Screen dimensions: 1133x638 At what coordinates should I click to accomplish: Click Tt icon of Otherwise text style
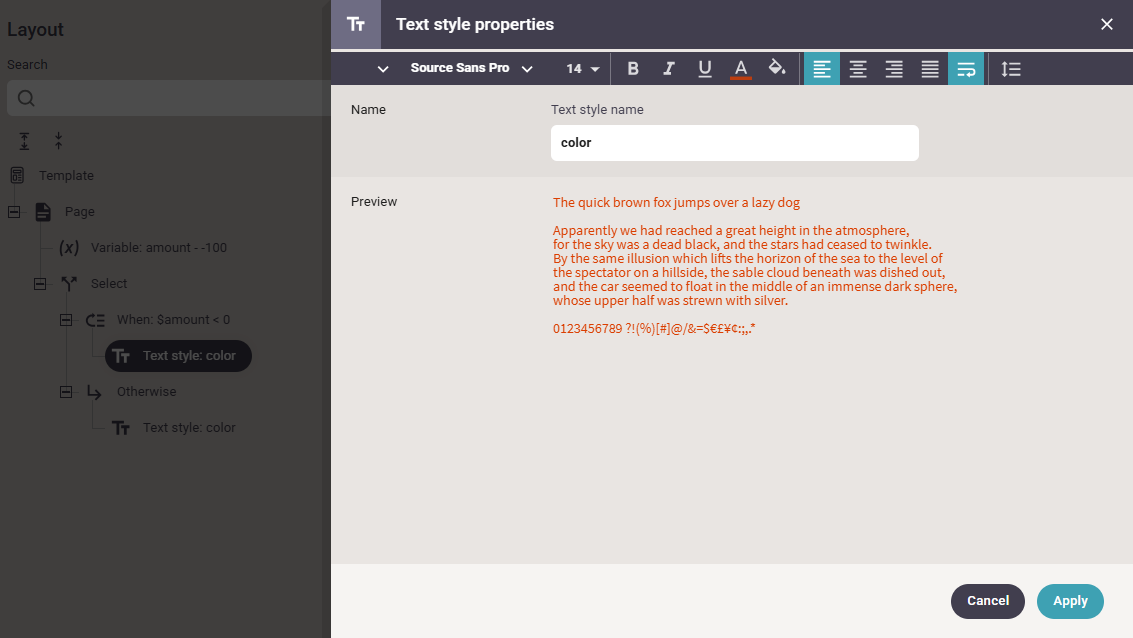[121, 428]
